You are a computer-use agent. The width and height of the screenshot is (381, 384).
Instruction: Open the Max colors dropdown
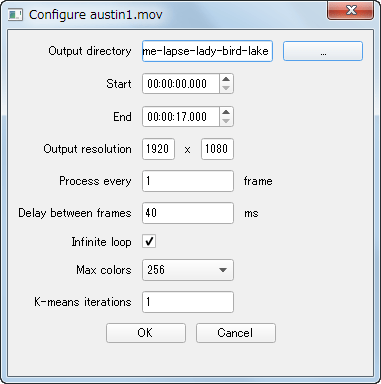pyautogui.click(x=188, y=270)
